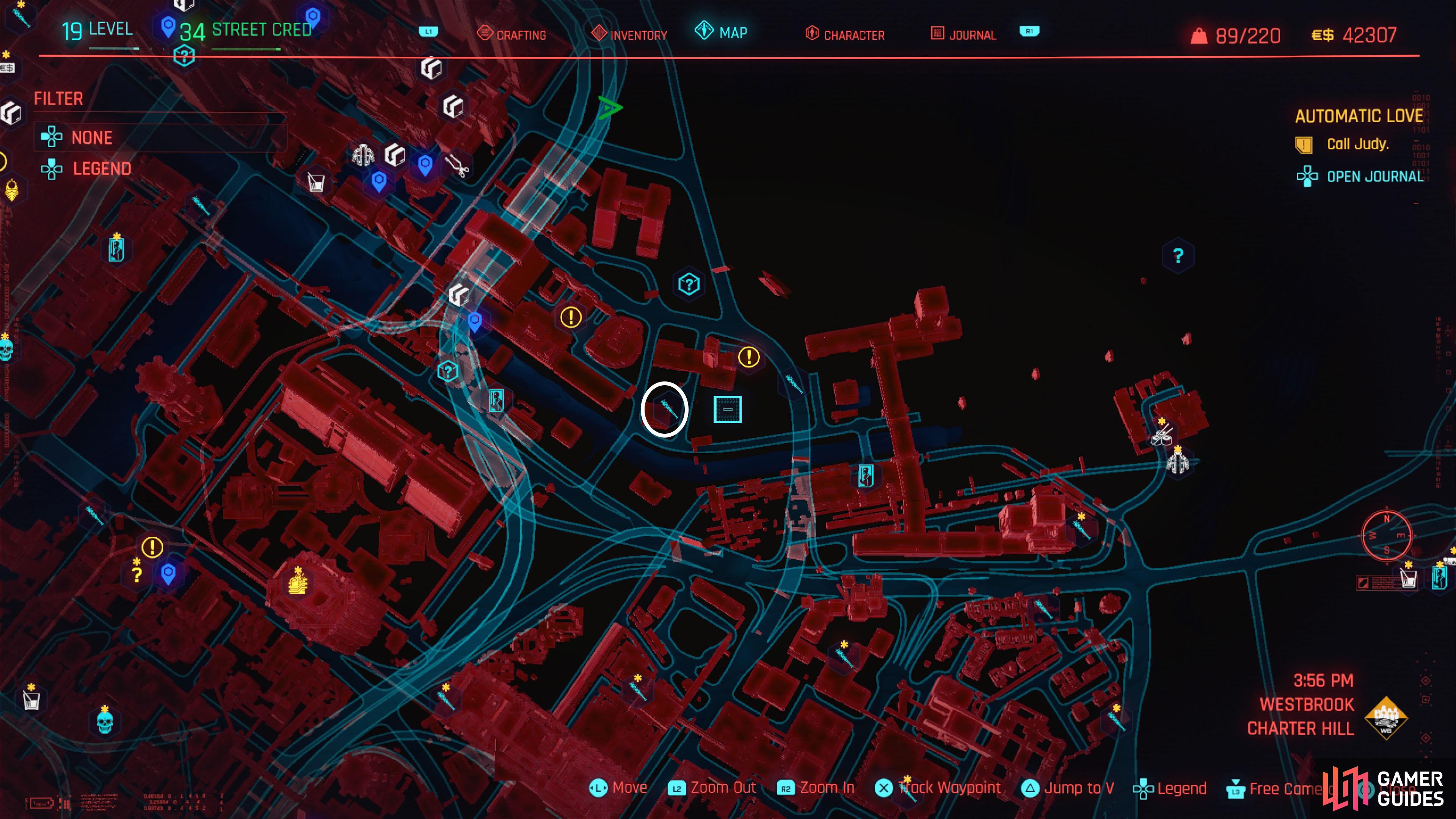Select the skull cyberpsycho icon at bottom left

point(105,722)
